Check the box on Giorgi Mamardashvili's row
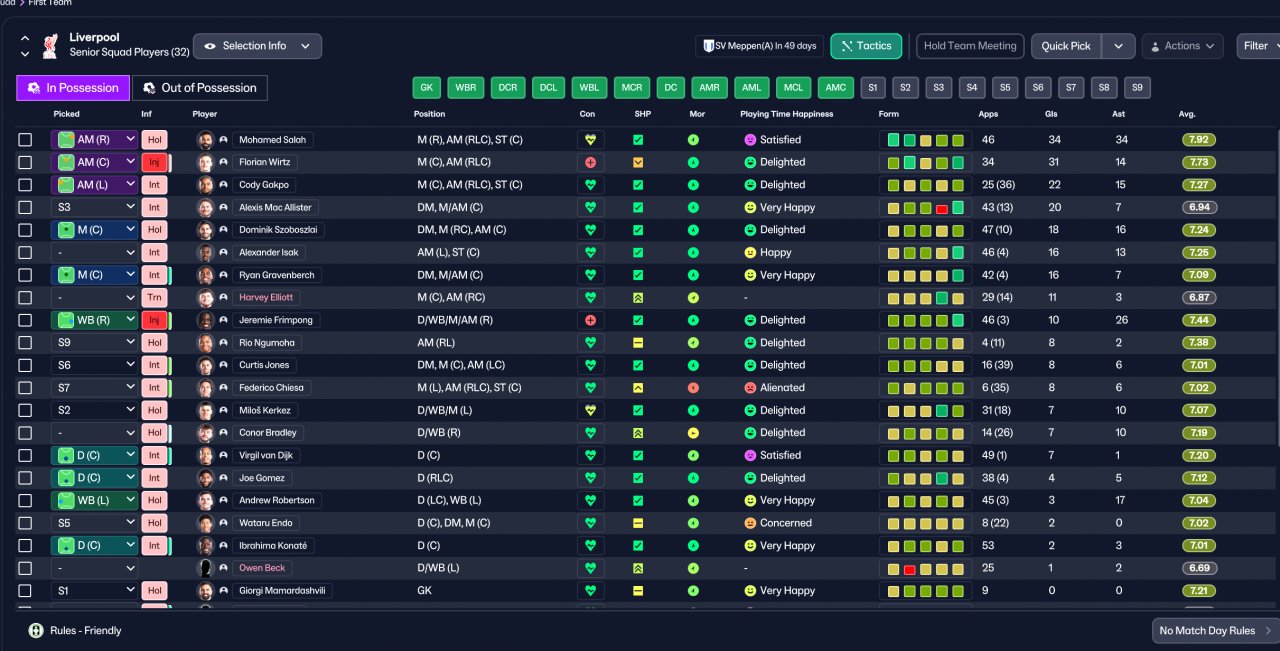1280x651 pixels. [x=25, y=591]
